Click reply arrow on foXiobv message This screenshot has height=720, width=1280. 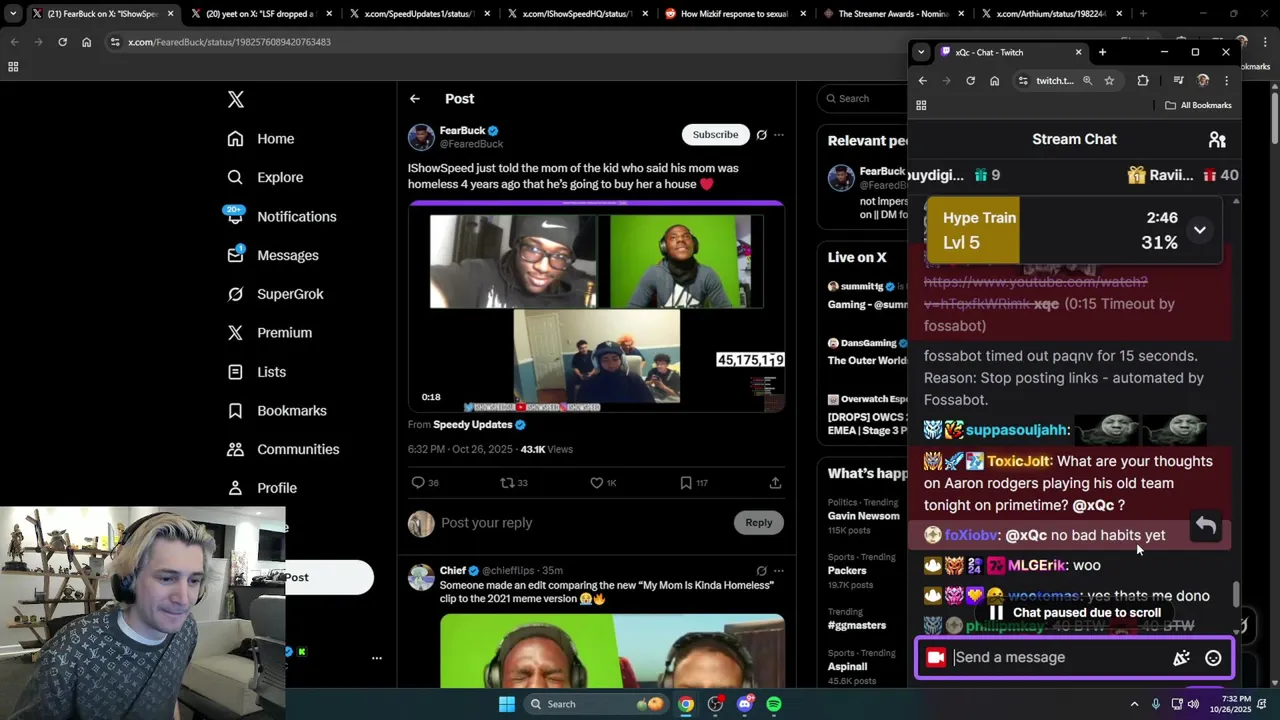1206,527
